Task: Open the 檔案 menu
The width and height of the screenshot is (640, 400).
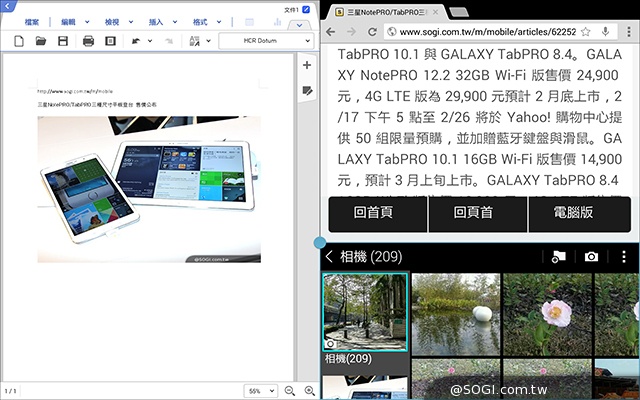Action: coord(32,22)
